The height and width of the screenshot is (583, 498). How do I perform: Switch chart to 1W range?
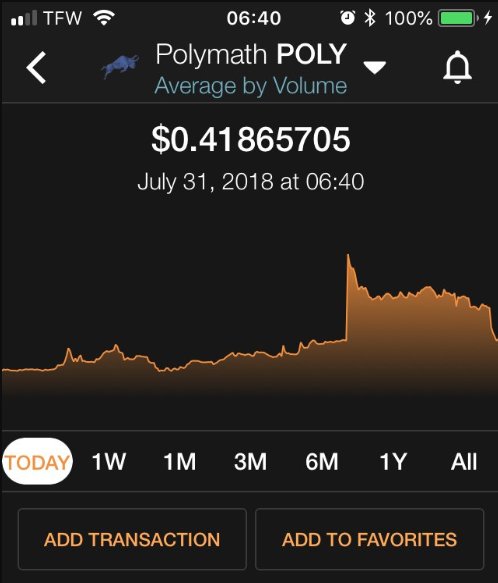[109, 461]
